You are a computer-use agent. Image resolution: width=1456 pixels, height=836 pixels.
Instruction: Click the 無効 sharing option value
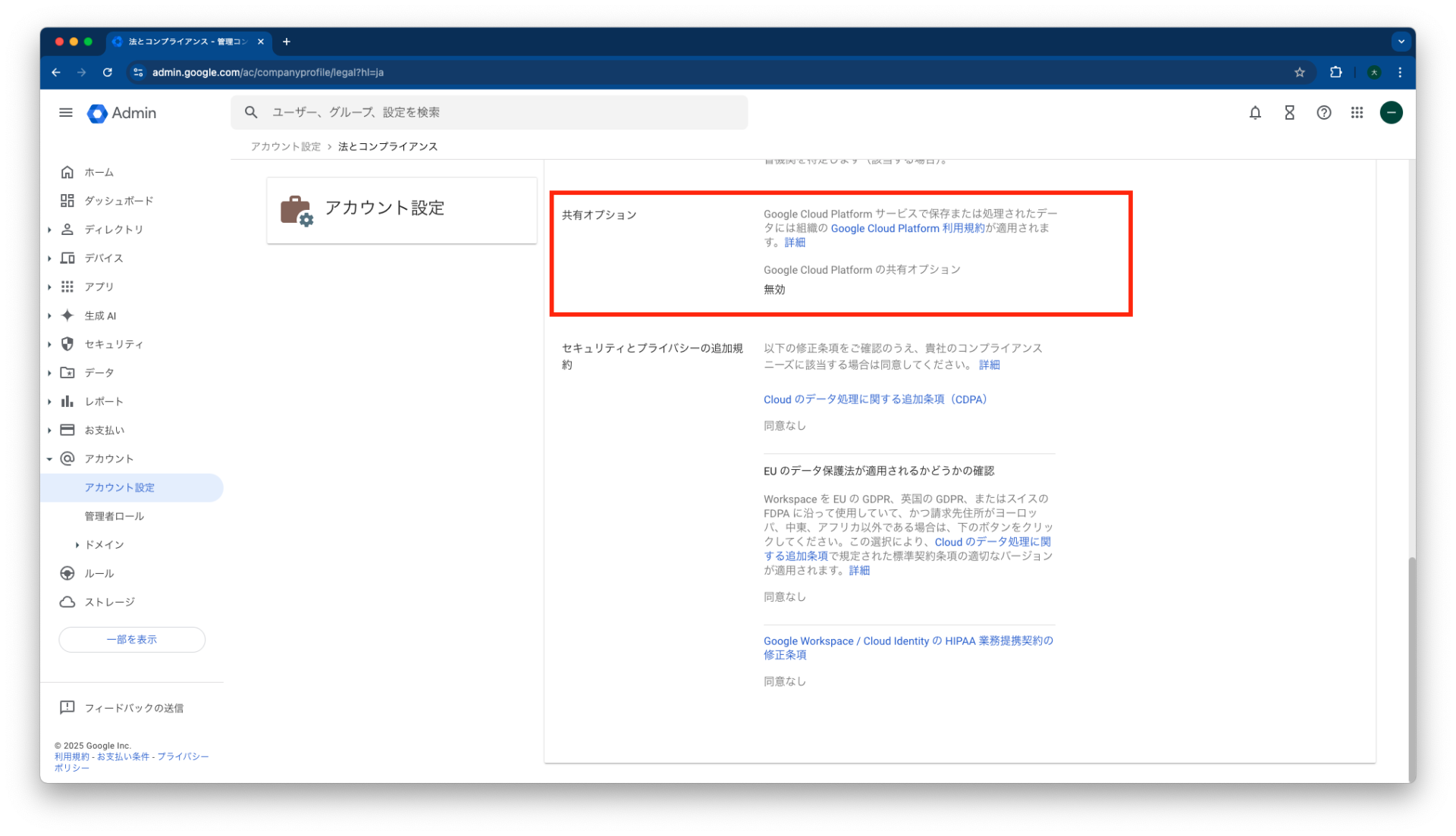pos(774,290)
